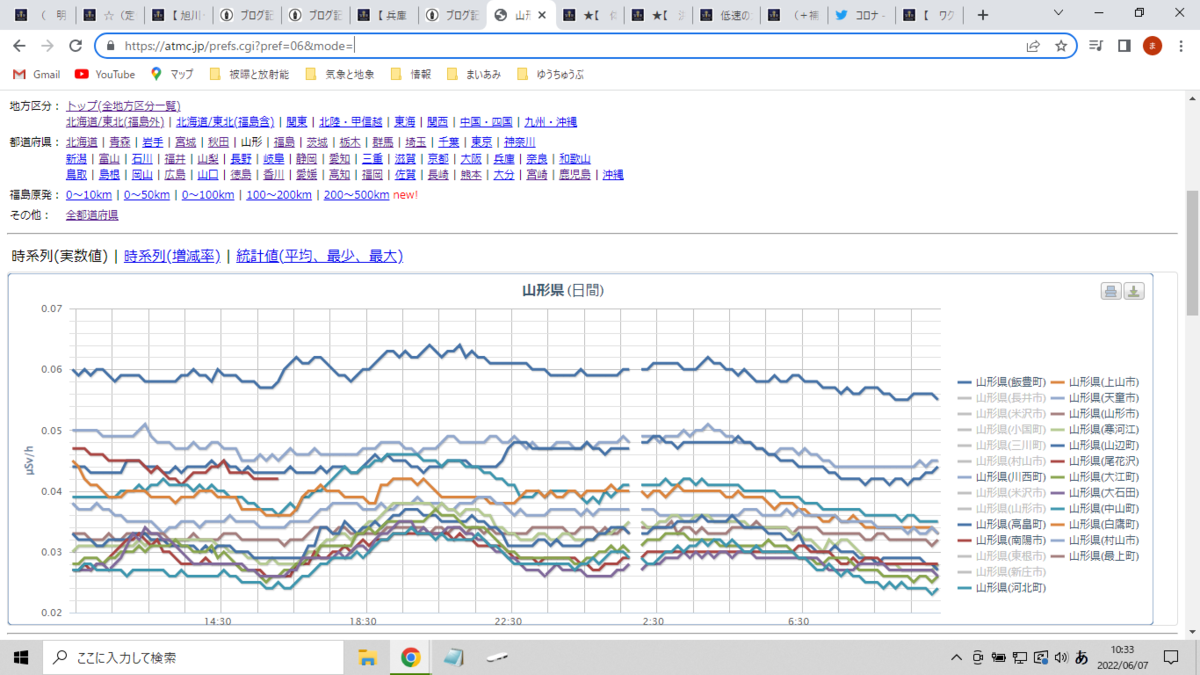Screen dimensions: 1200x675
Task: Print the Yamagata chart
Action: [x=1111, y=291]
